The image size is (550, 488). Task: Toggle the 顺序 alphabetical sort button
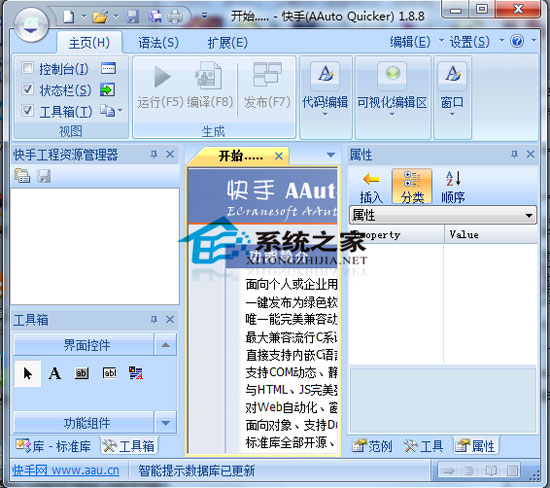tap(453, 187)
